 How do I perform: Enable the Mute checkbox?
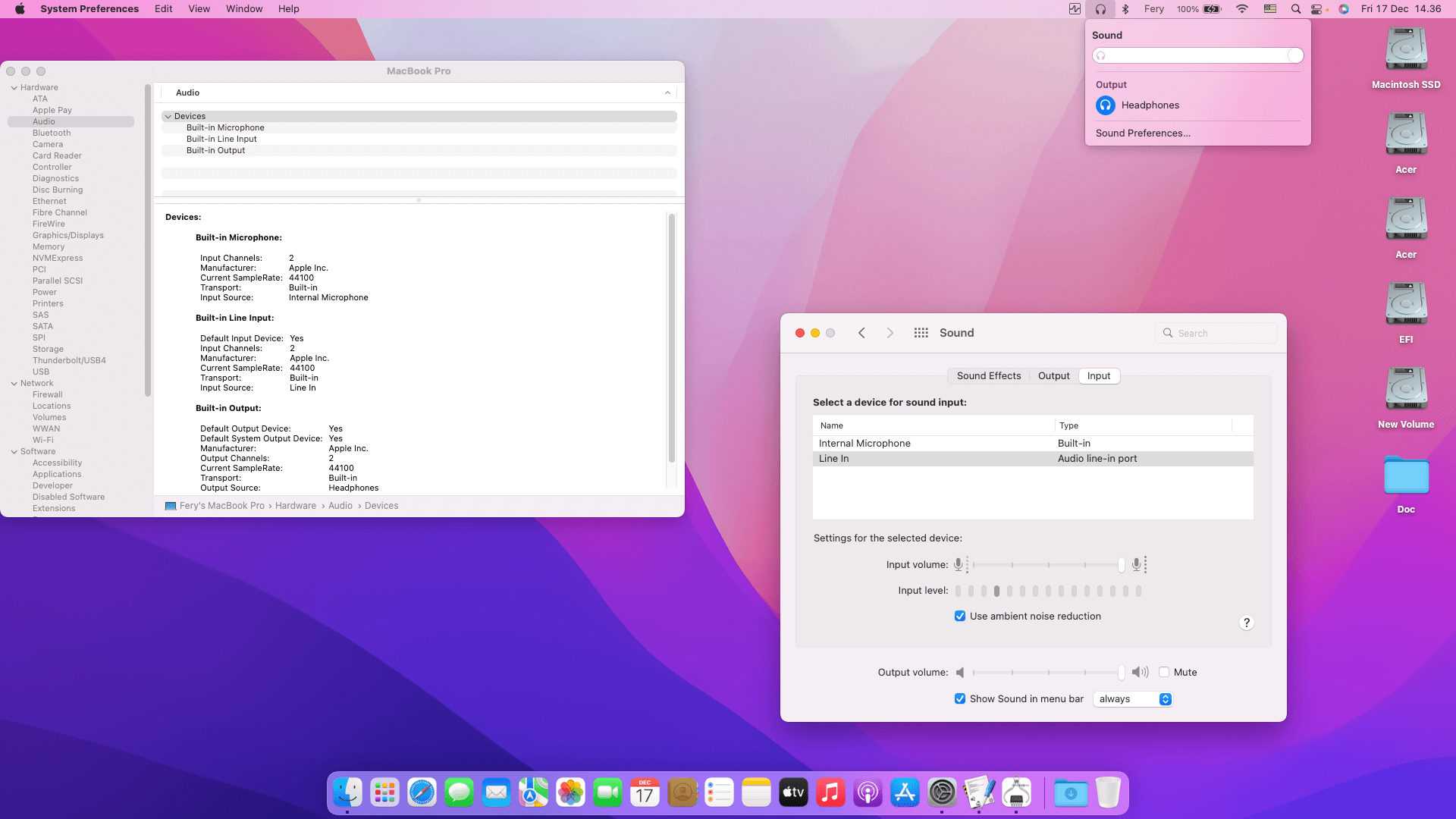[1164, 672]
